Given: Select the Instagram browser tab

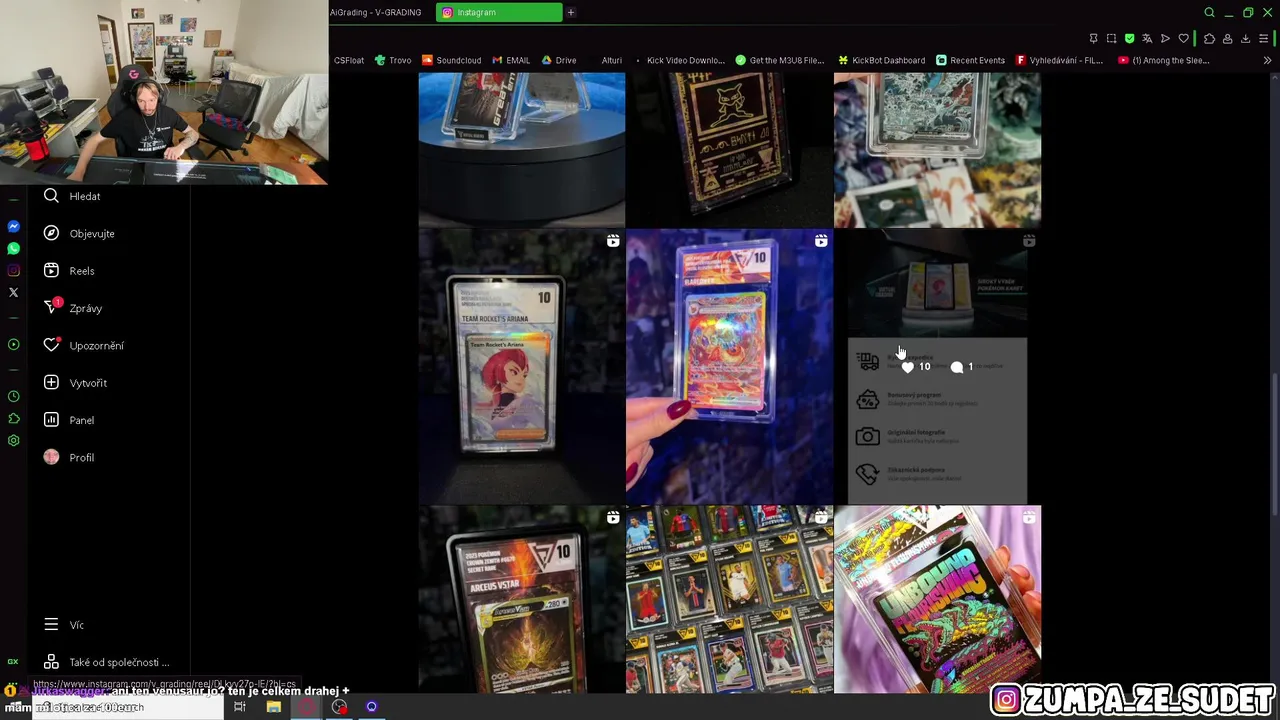Looking at the screenshot, I should (x=498, y=12).
